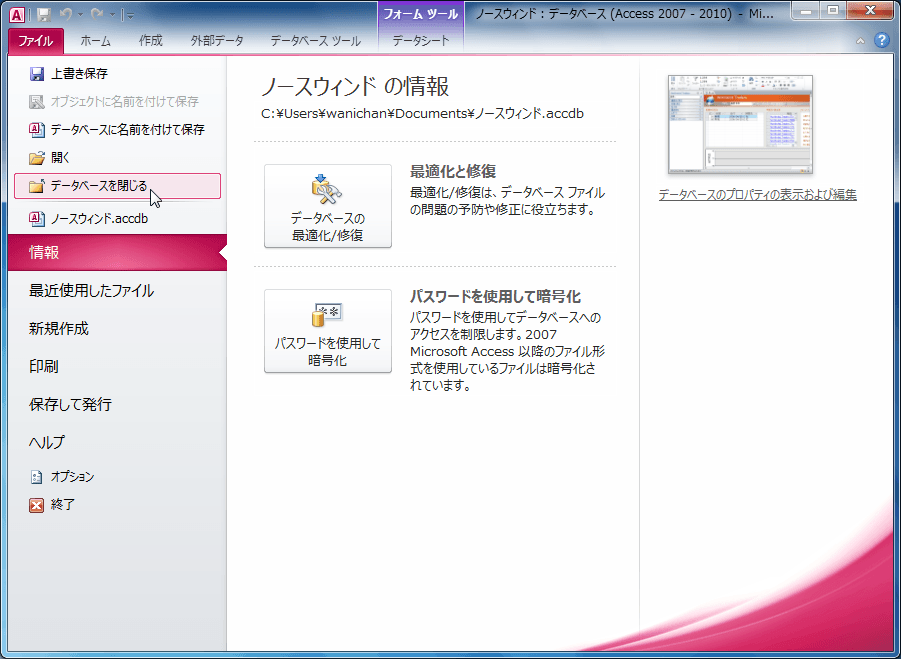Viewport: 901px width, 659px height.
Task: Open Customize Quick Access Toolbar dropdown
Action: coord(130,16)
